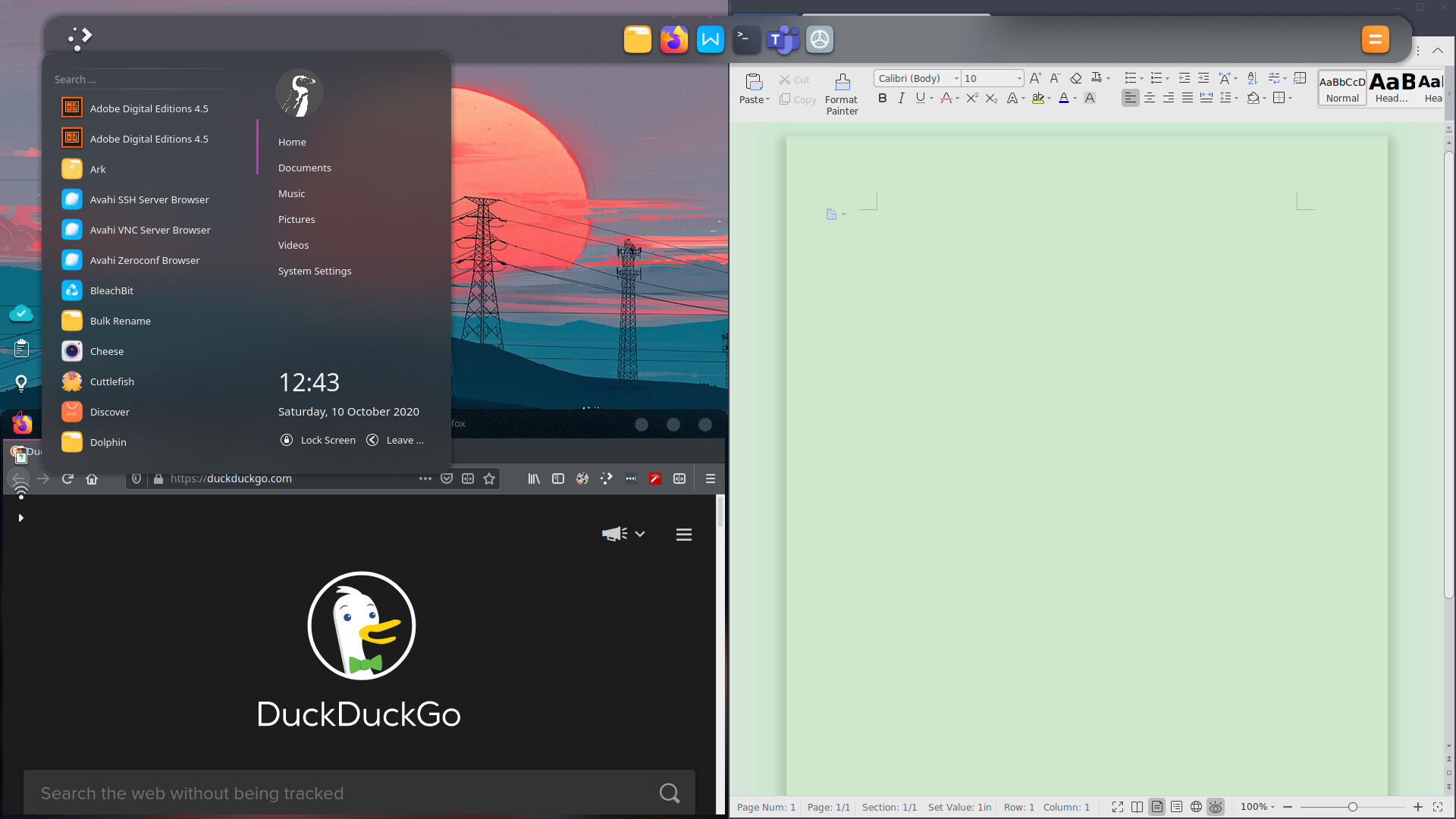This screenshot has width=1456, height=819.
Task: Click the yellow text highlight color button
Action: click(1038, 98)
